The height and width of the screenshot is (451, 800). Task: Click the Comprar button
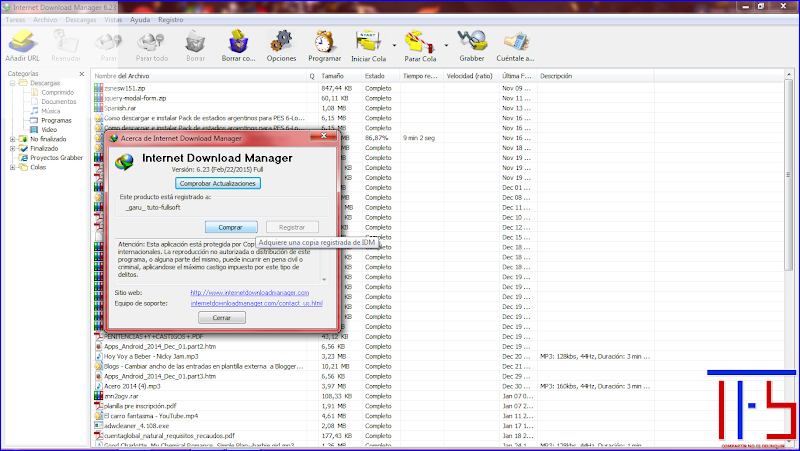coord(231,228)
